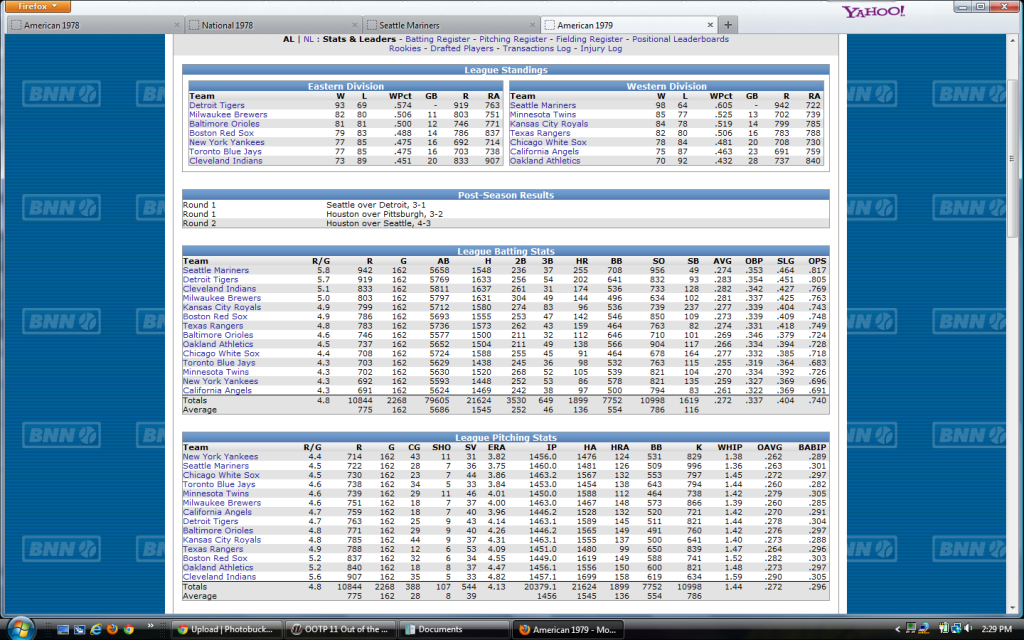Screen dimensions: 1024x640
Task: Click the page's vertical scrollbar thumb
Action: click(x=1012, y=159)
